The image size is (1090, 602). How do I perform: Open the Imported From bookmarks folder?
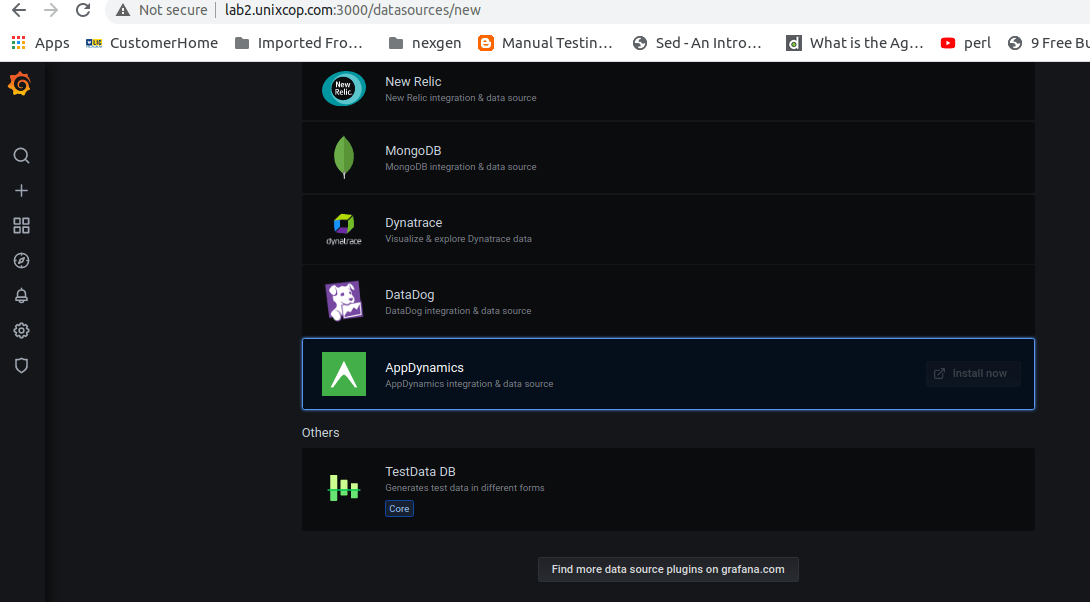pyautogui.click(x=299, y=43)
